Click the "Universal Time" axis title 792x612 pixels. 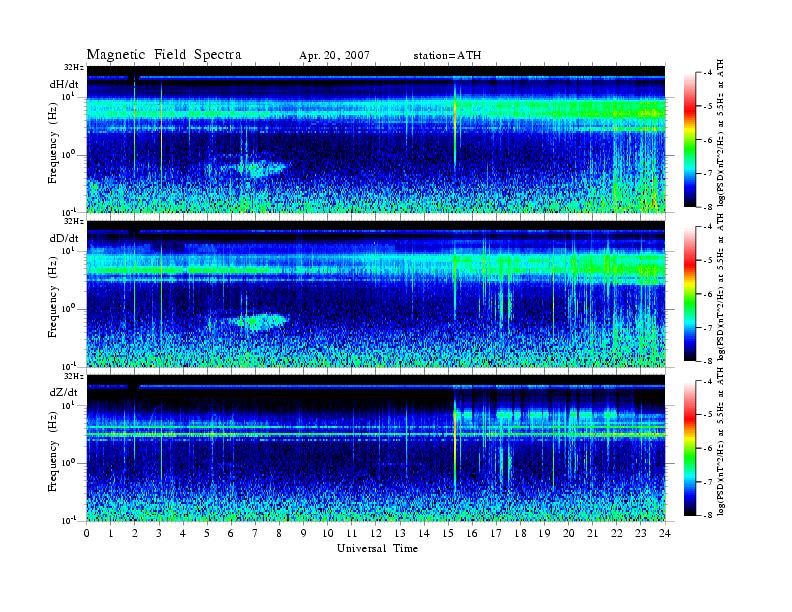tap(377, 548)
